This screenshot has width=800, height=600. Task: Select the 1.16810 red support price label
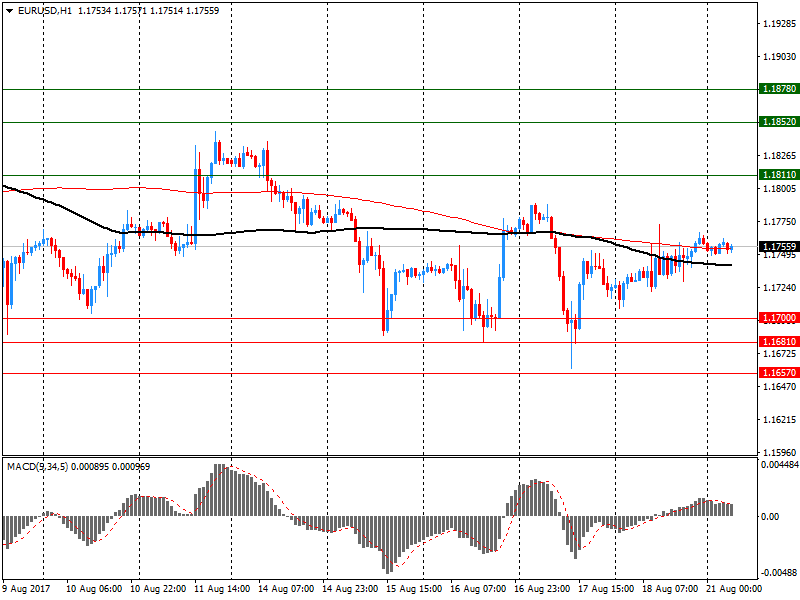tap(779, 342)
